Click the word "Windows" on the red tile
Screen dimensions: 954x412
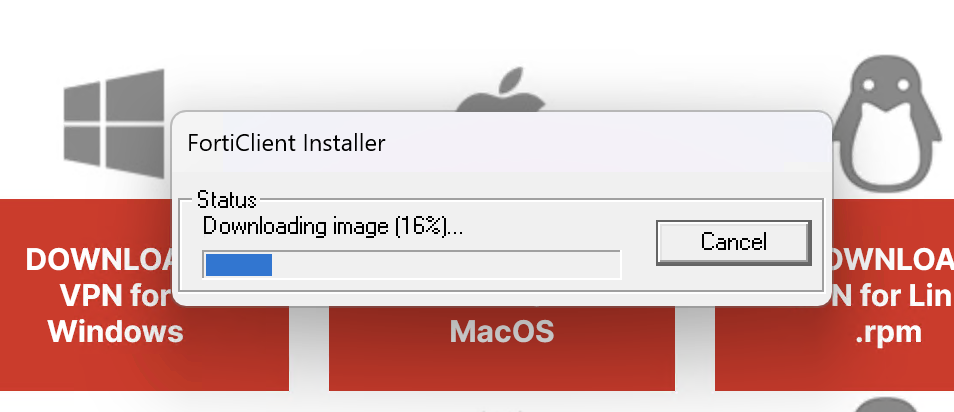(x=116, y=332)
